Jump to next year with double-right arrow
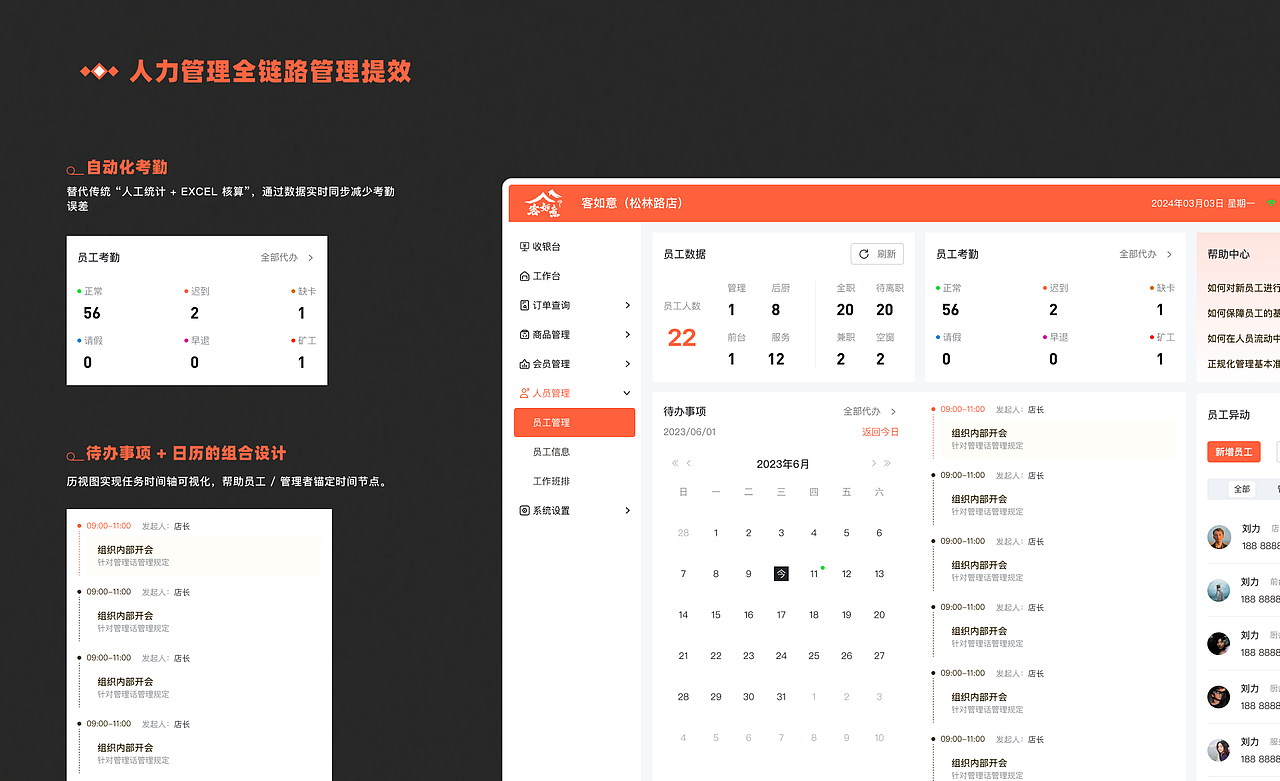Image resolution: width=1280 pixels, height=781 pixels. pos(887,463)
